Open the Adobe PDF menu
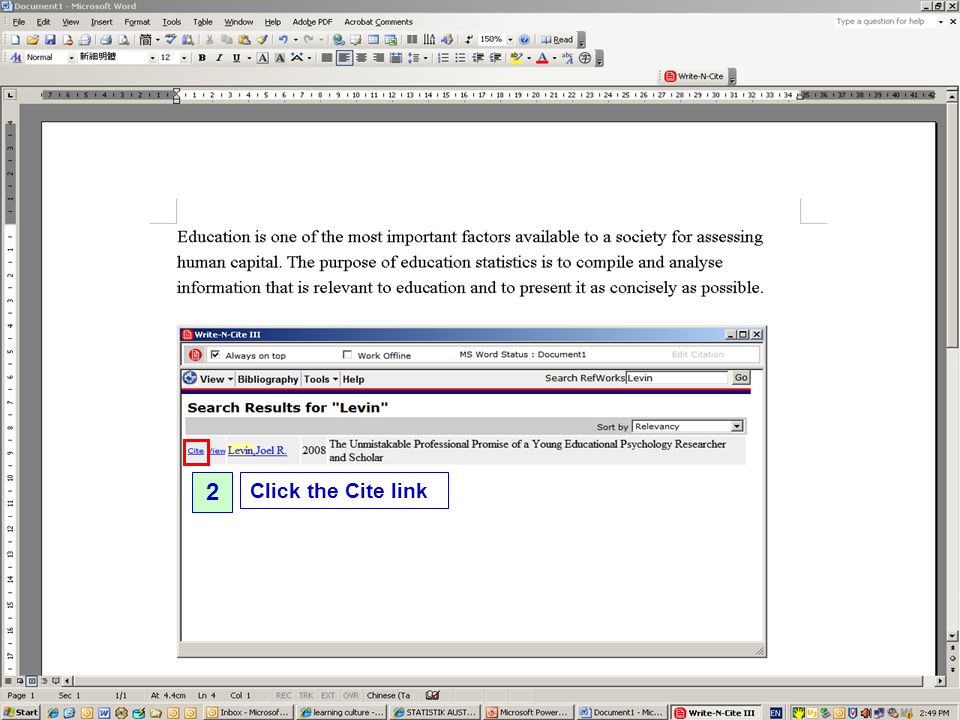This screenshot has width=960, height=720. (312, 22)
